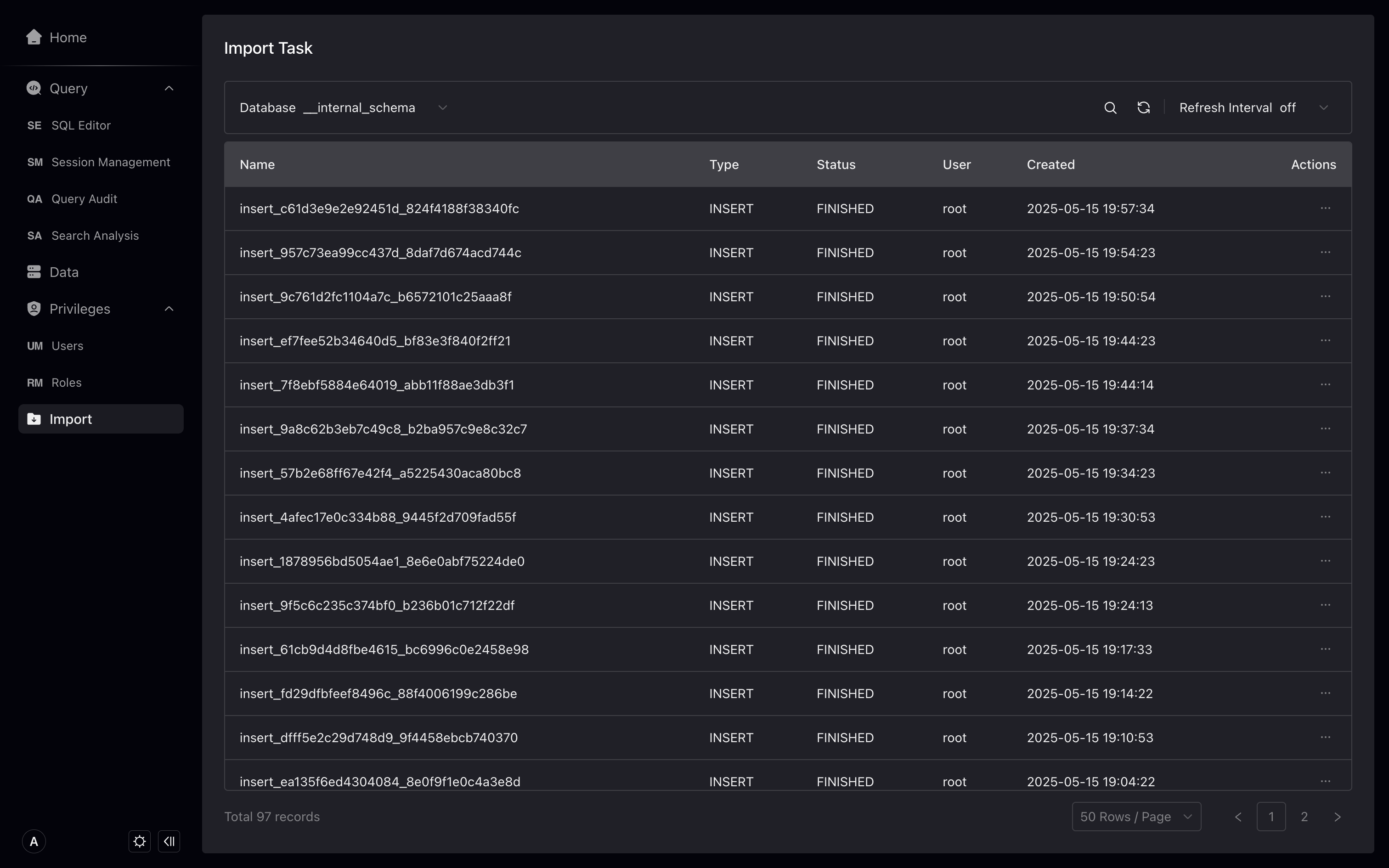Image resolution: width=1389 pixels, height=868 pixels.
Task: Open actions menu for insert_57b2e68ff67e42f4 row
Action: coord(1325,473)
